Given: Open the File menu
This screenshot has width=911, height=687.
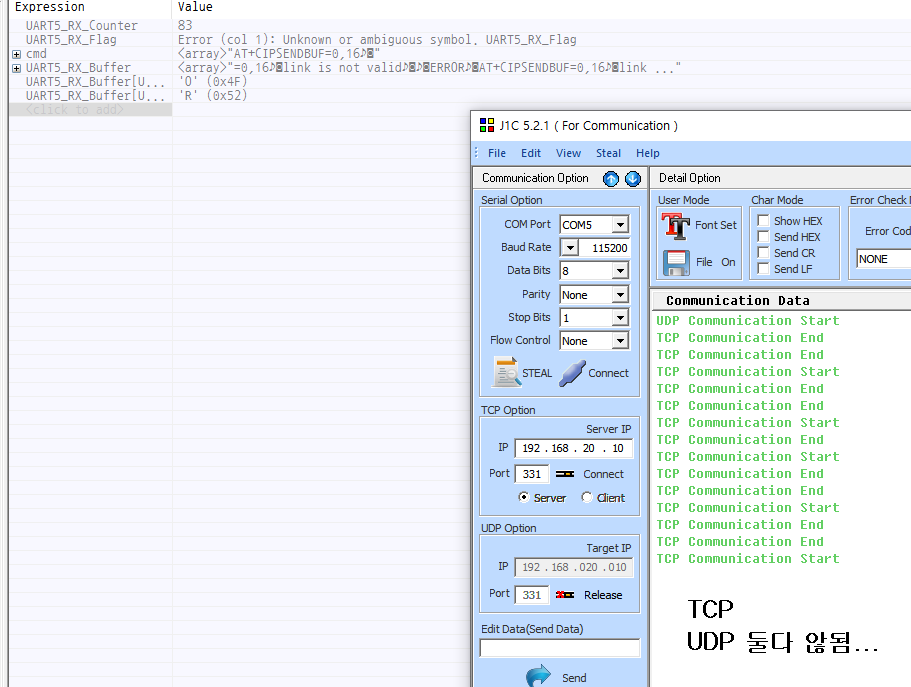Looking at the screenshot, I should [497, 153].
